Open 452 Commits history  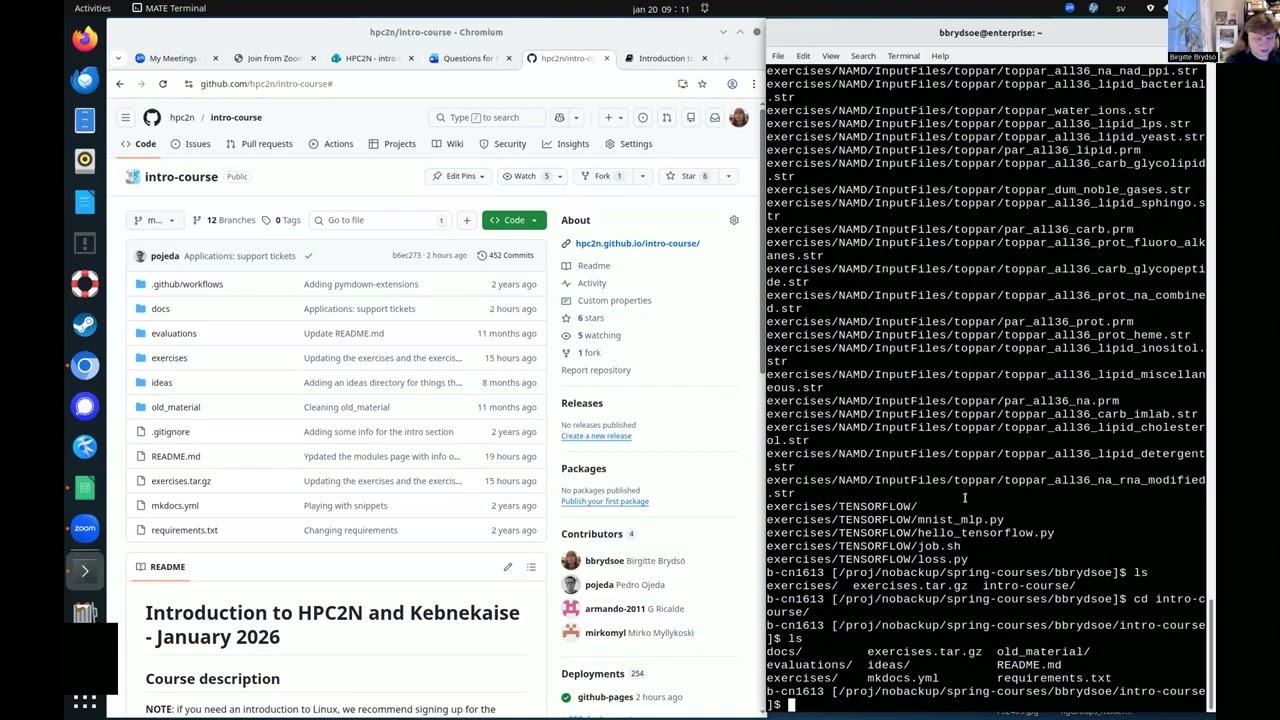pos(505,256)
